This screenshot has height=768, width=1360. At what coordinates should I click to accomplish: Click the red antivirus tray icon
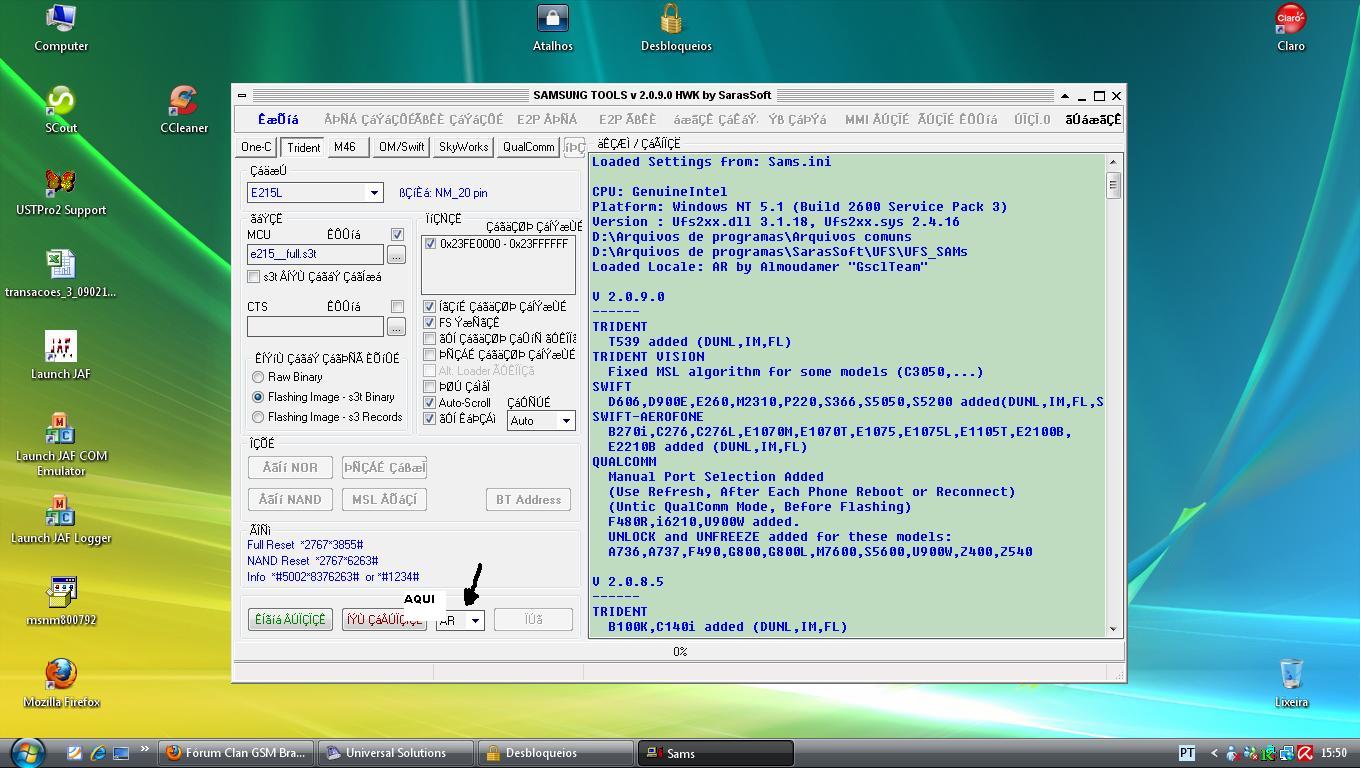point(1306,753)
